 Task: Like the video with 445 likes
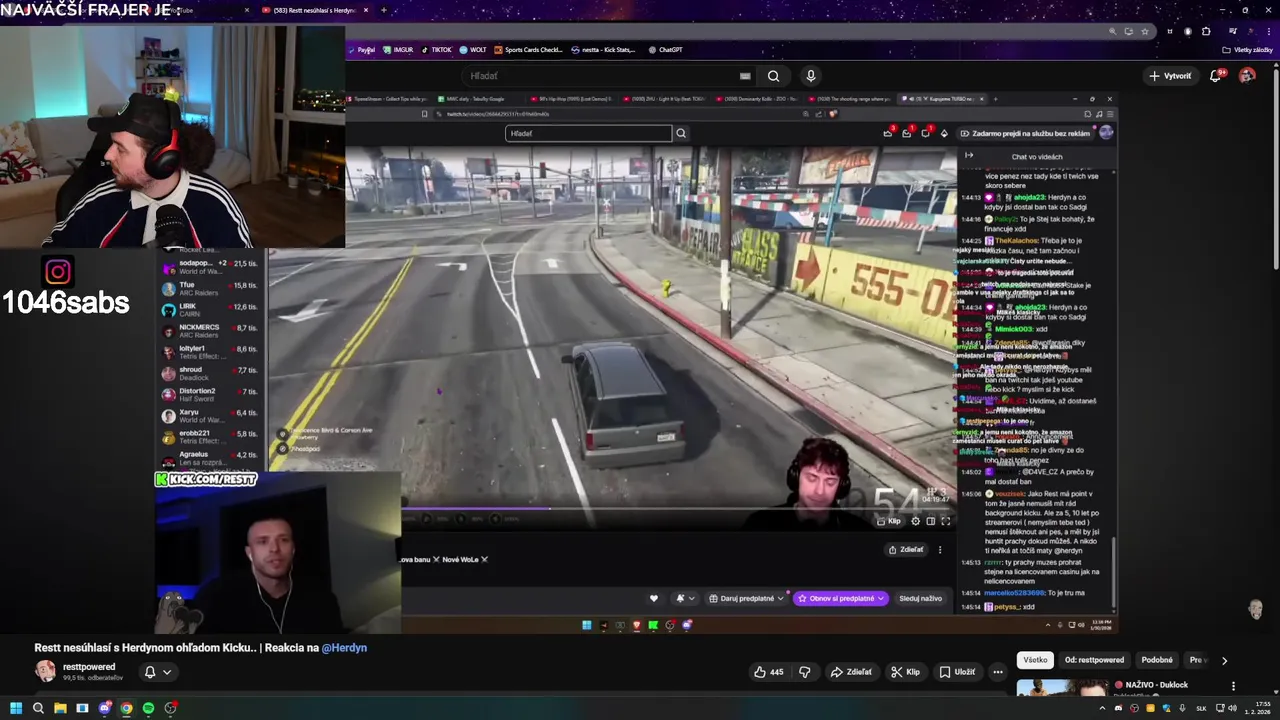point(769,672)
